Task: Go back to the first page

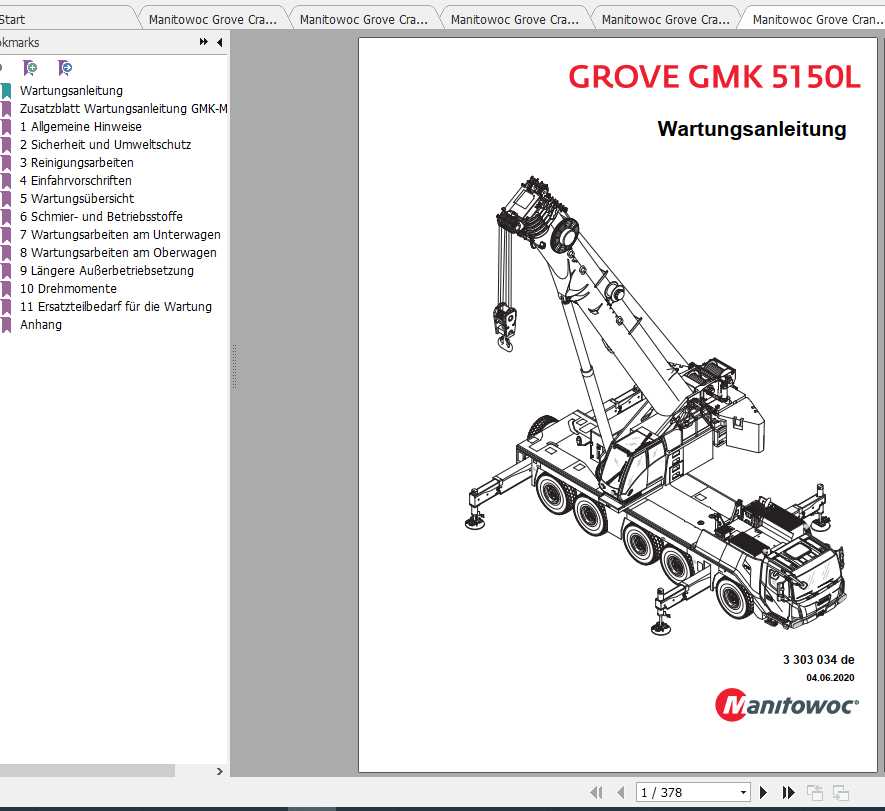Action: pos(597,791)
